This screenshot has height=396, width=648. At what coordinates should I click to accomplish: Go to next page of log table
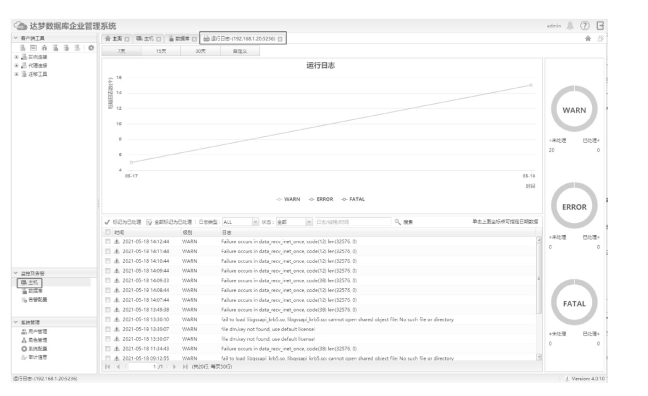174,367
